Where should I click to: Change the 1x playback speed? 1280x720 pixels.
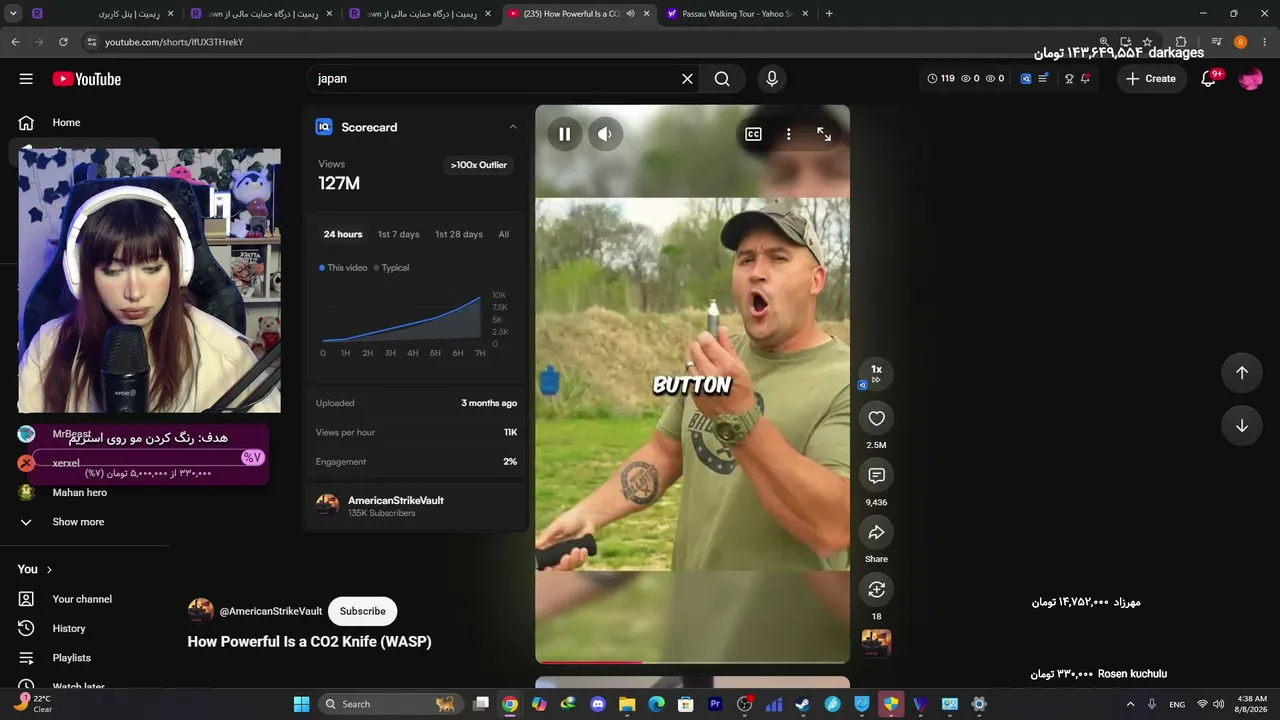[876, 373]
